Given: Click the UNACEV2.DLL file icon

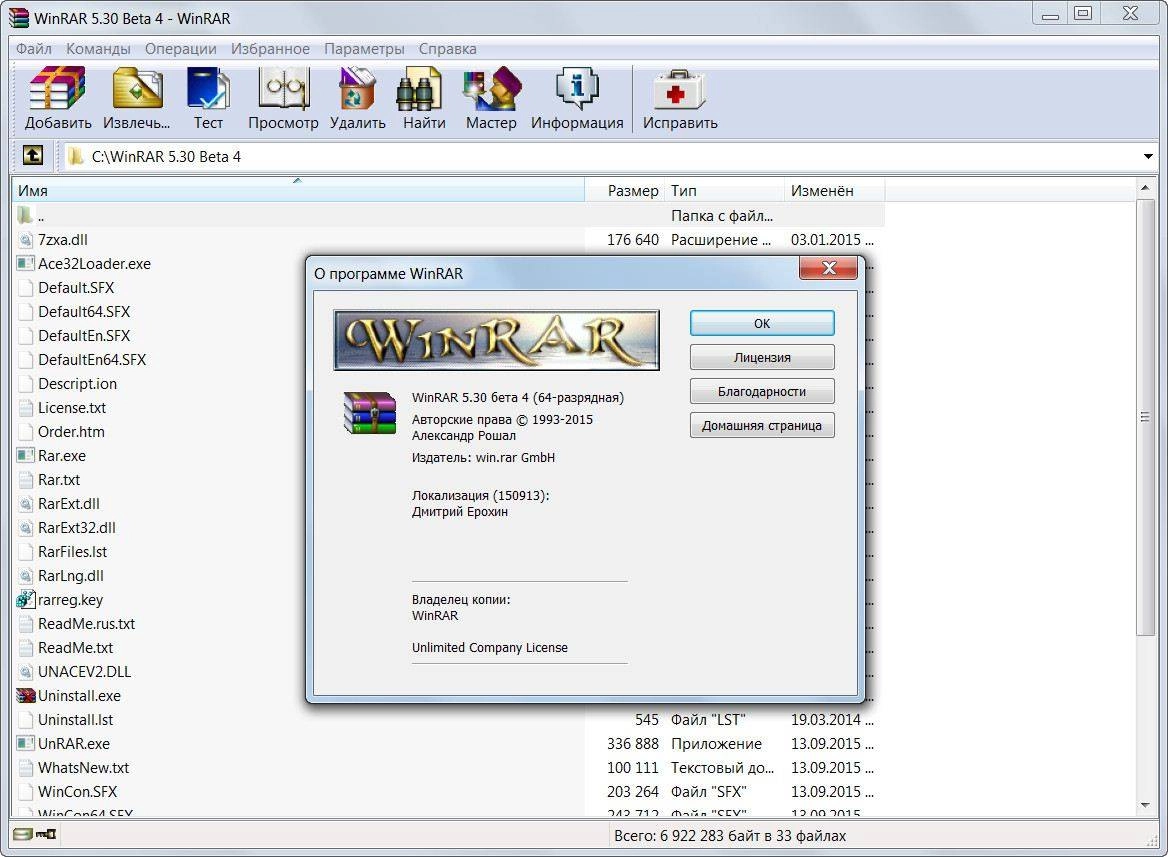Looking at the screenshot, I should click(x=25, y=671).
